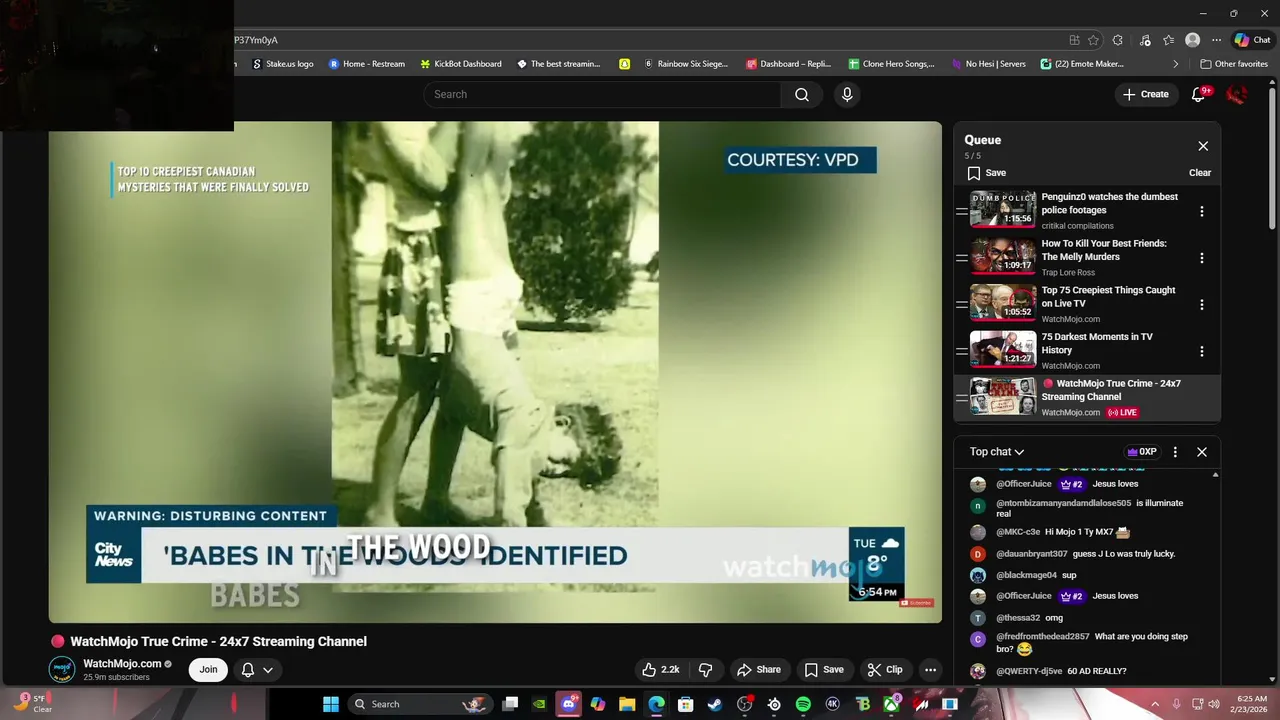Click the browser address bar URL
Screen dimensions: 1280x720
256,40
